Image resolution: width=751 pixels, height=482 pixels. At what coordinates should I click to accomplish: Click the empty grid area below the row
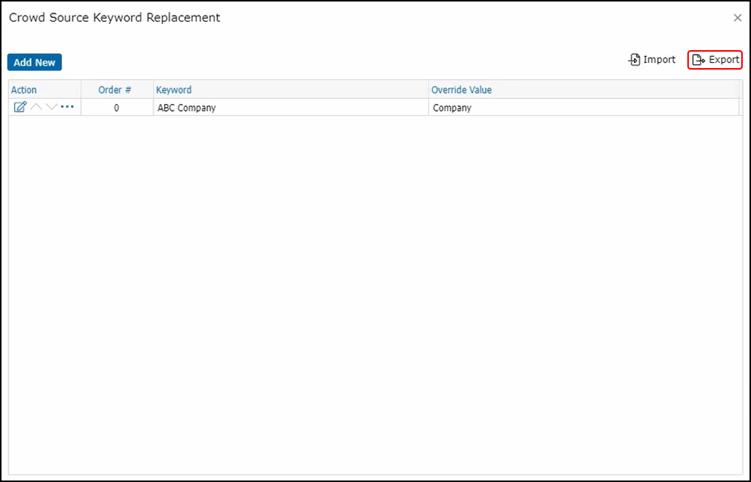pos(375,290)
